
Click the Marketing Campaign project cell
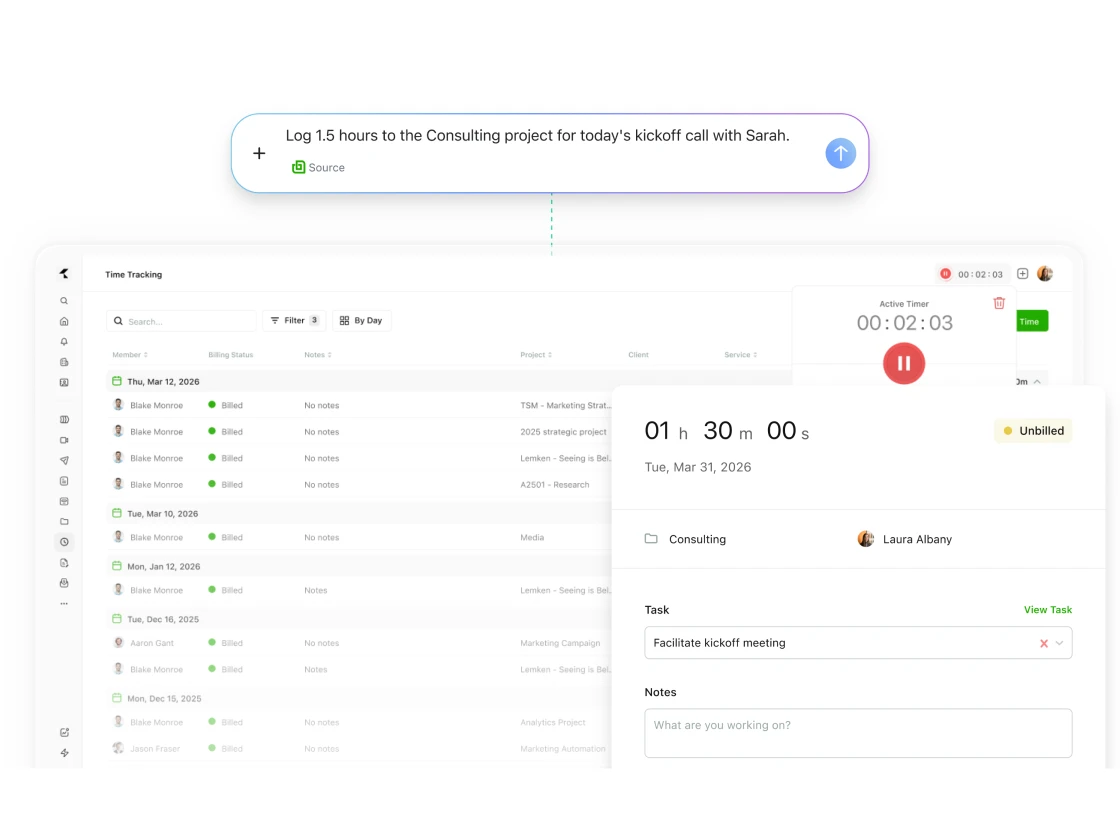pyautogui.click(x=560, y=643)
